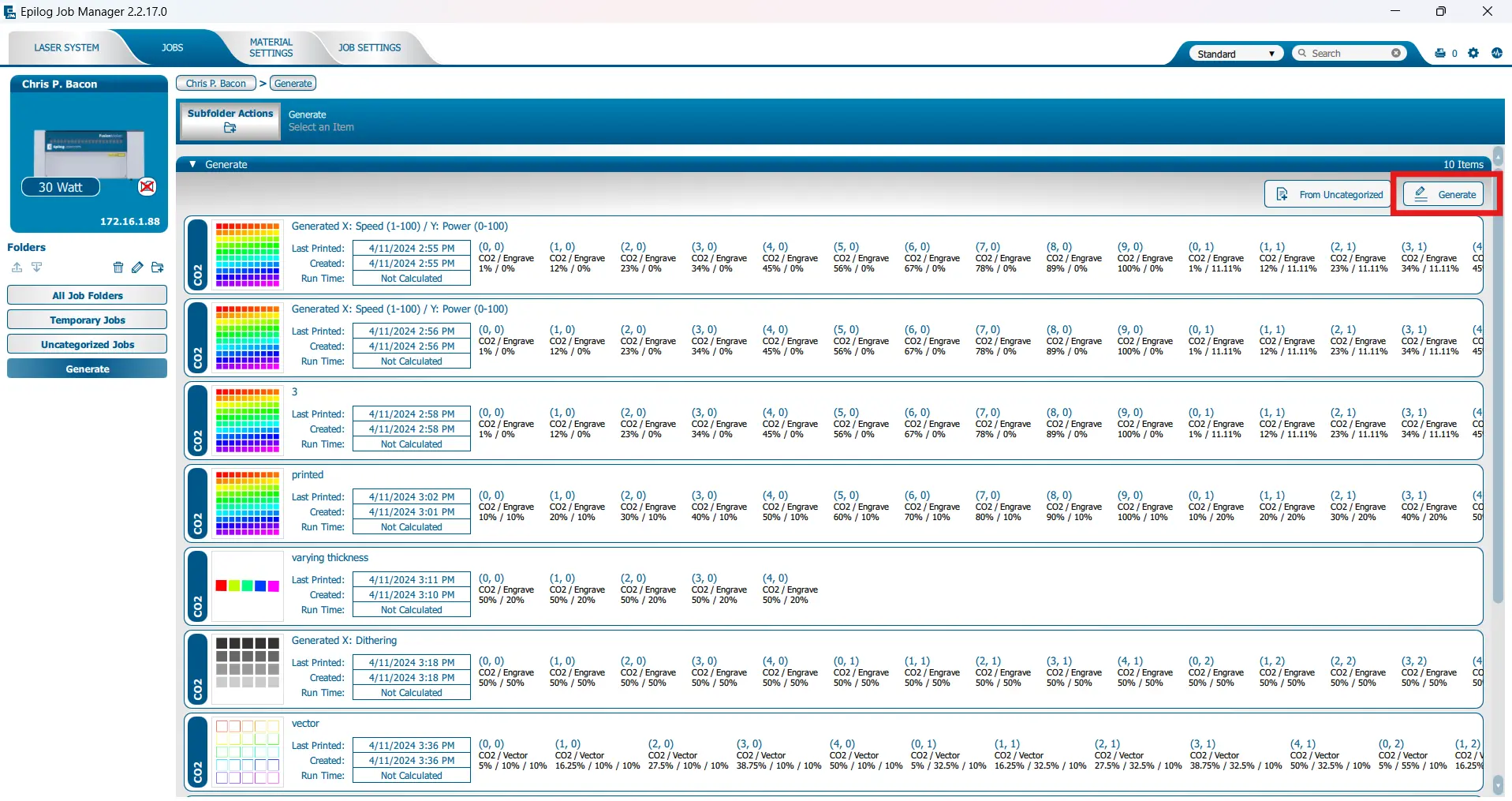Select the 'vector' job grid thumbnail
Screen dimensions: 1512x801
point(248,752)
